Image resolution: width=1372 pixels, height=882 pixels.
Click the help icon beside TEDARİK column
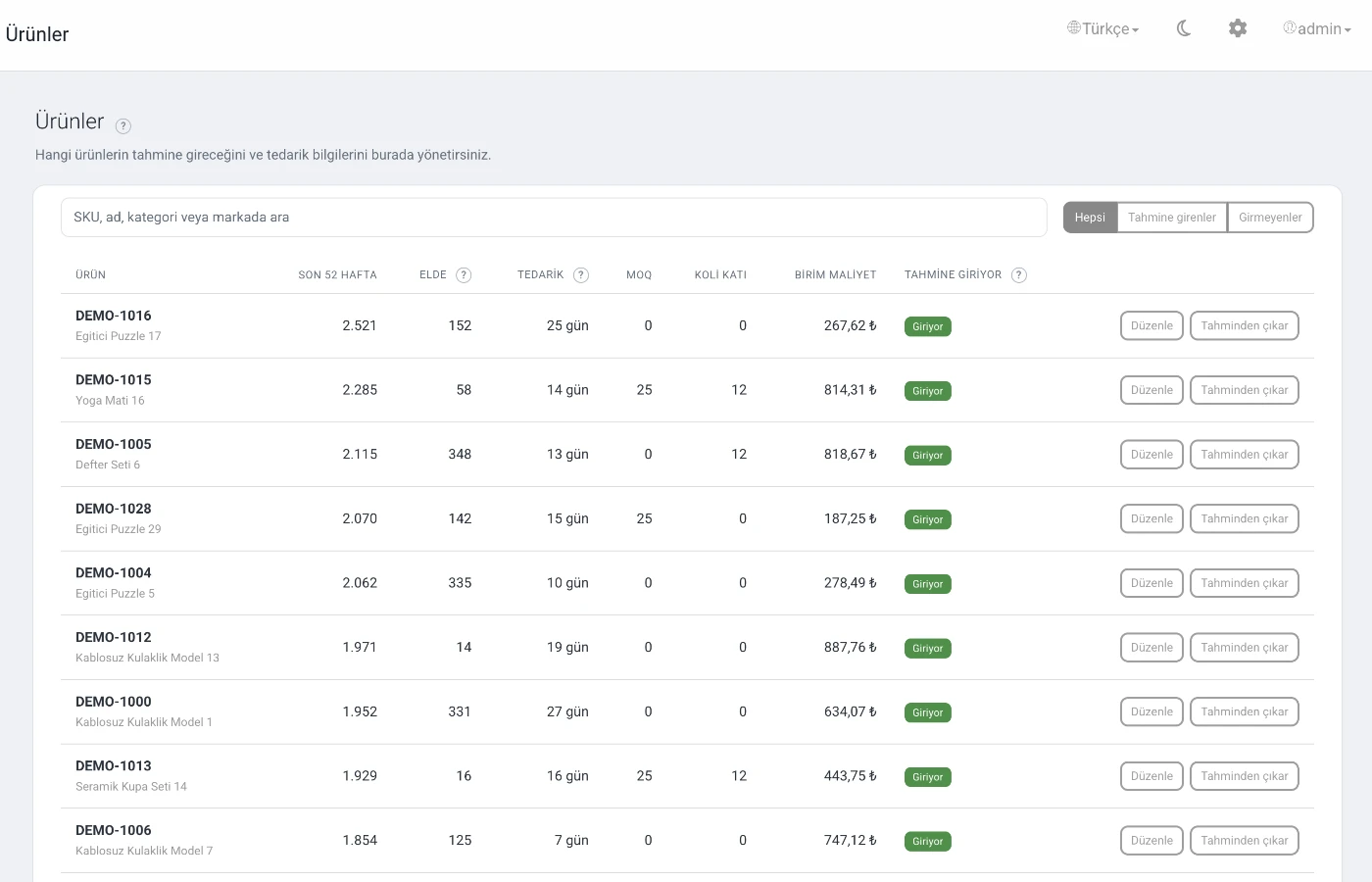581,275
